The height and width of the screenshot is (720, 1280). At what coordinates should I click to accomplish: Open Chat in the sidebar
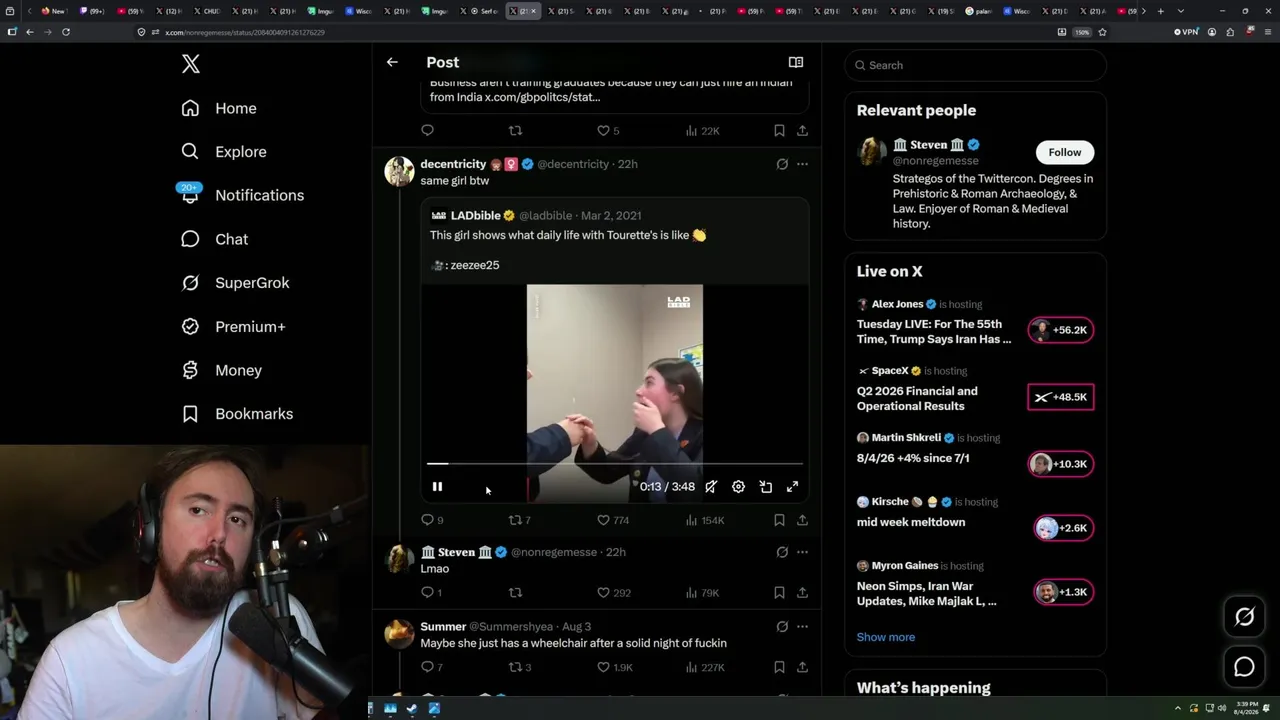pyautogui.click(x=215, y=239)
